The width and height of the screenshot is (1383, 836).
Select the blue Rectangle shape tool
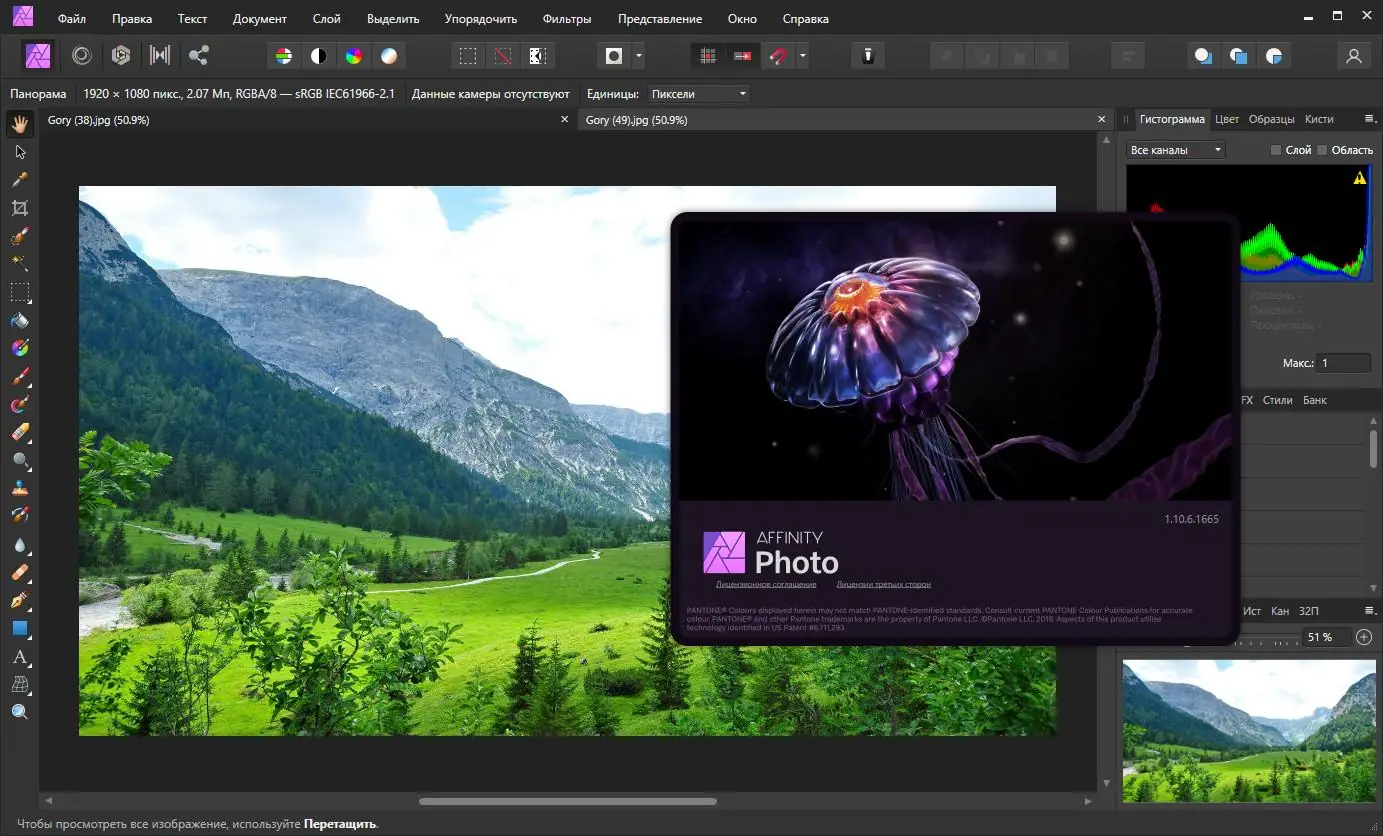coord(19,629)
